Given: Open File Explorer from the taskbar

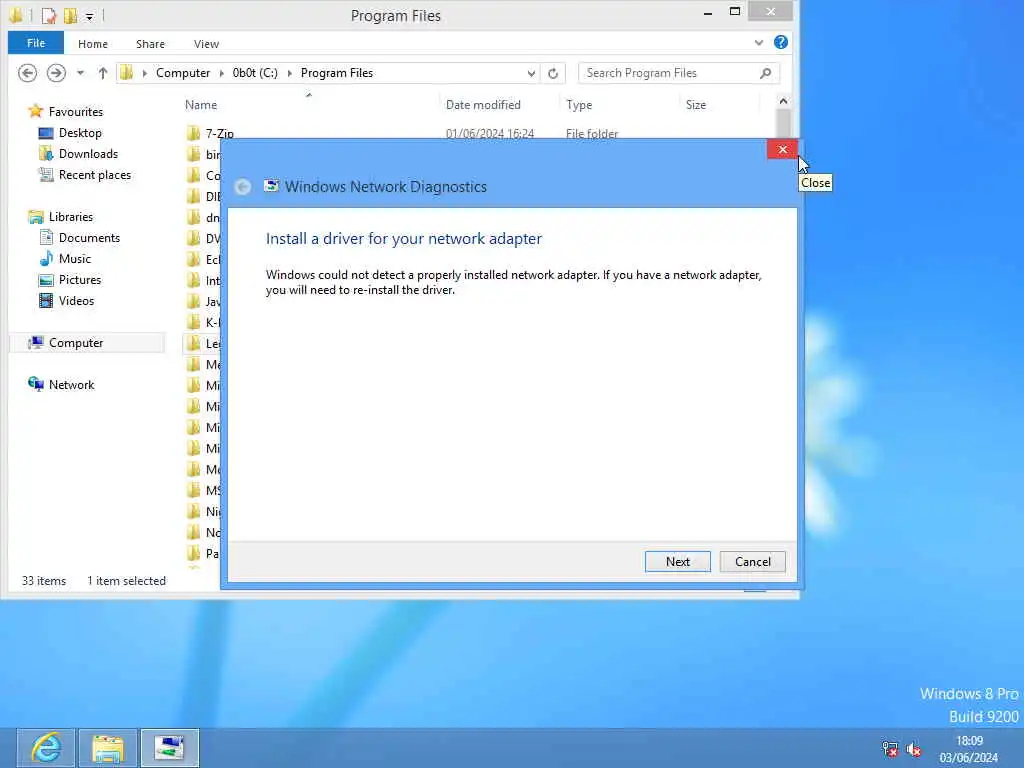Looking at the screenshot, I should point(108,748).
